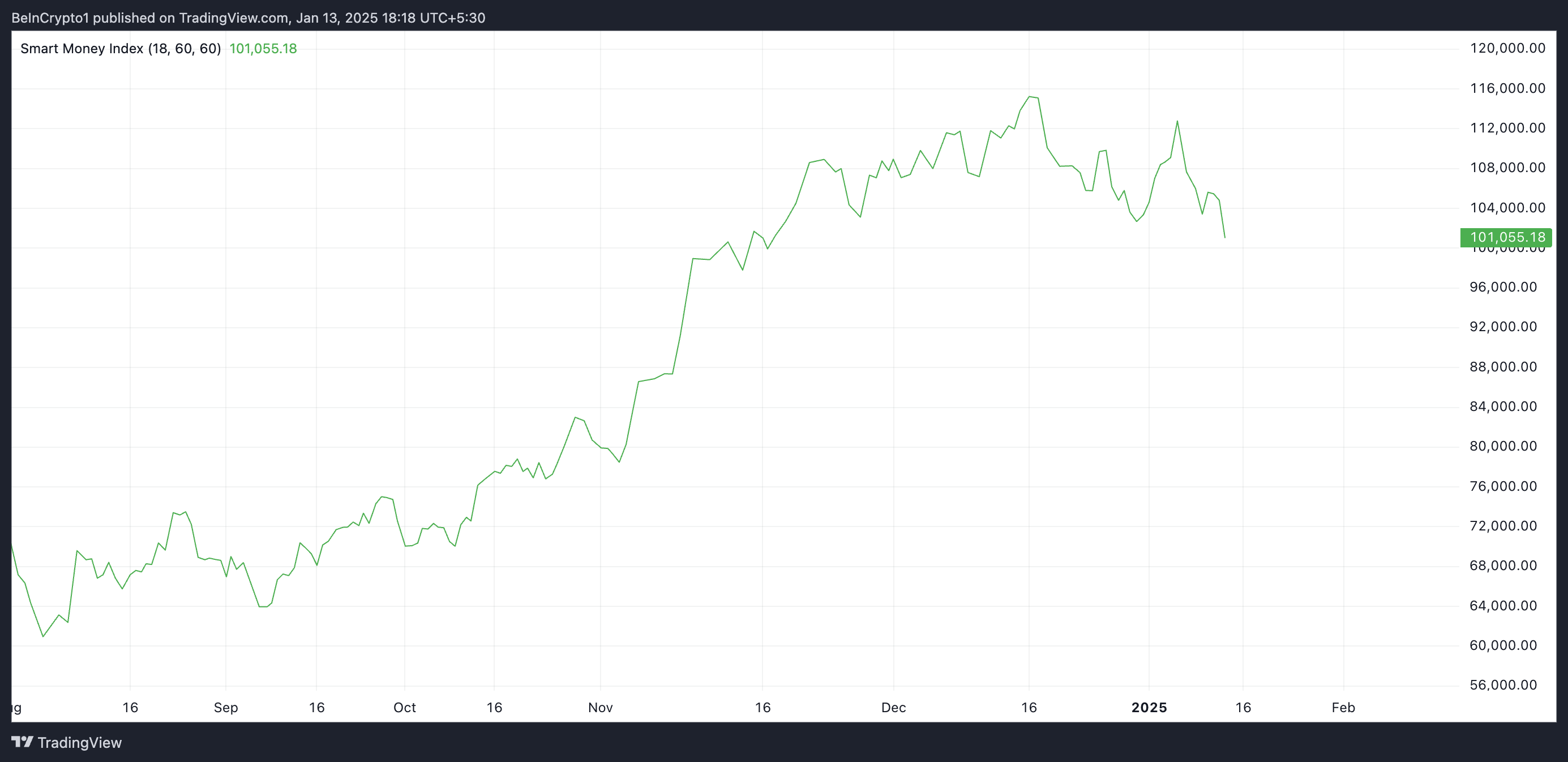Click the Feb label on time axis

pyautogui.click(x=1343, y=707)
